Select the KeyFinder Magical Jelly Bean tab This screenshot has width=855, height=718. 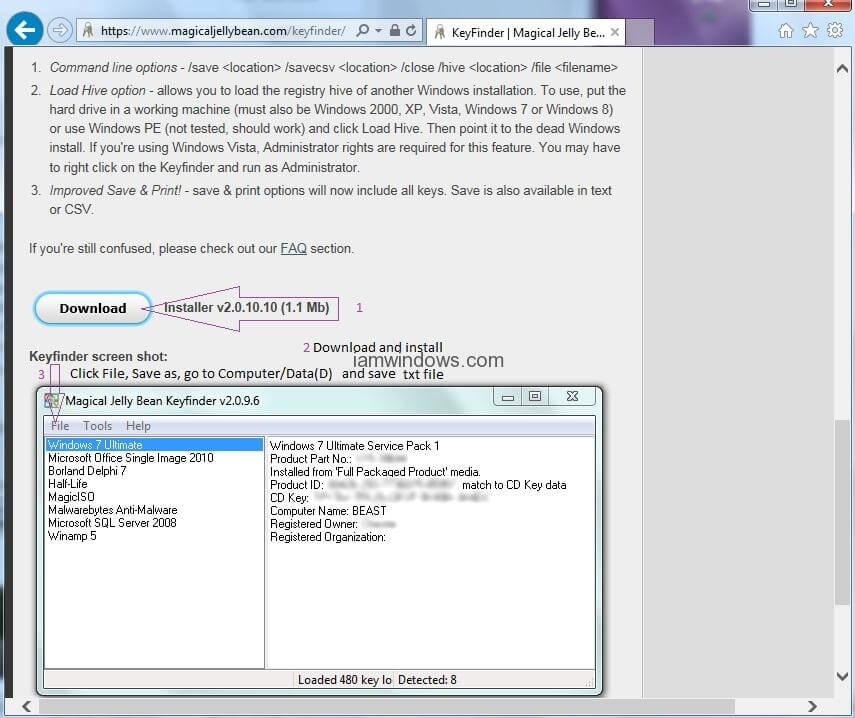coord(525,33)
